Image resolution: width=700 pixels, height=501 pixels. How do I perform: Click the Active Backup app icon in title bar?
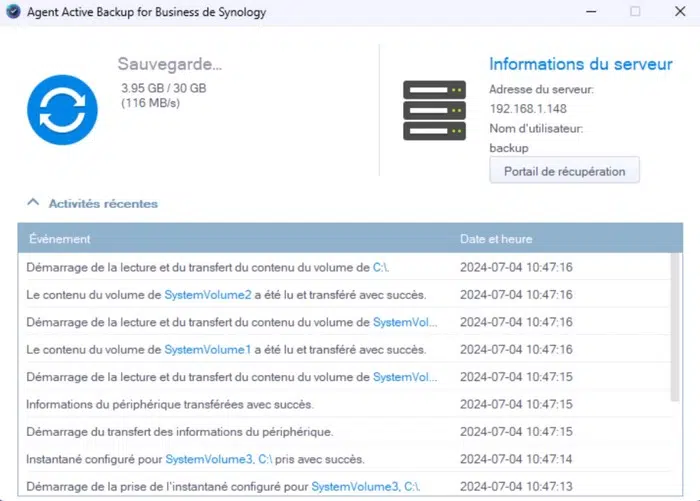coord(13,12)
